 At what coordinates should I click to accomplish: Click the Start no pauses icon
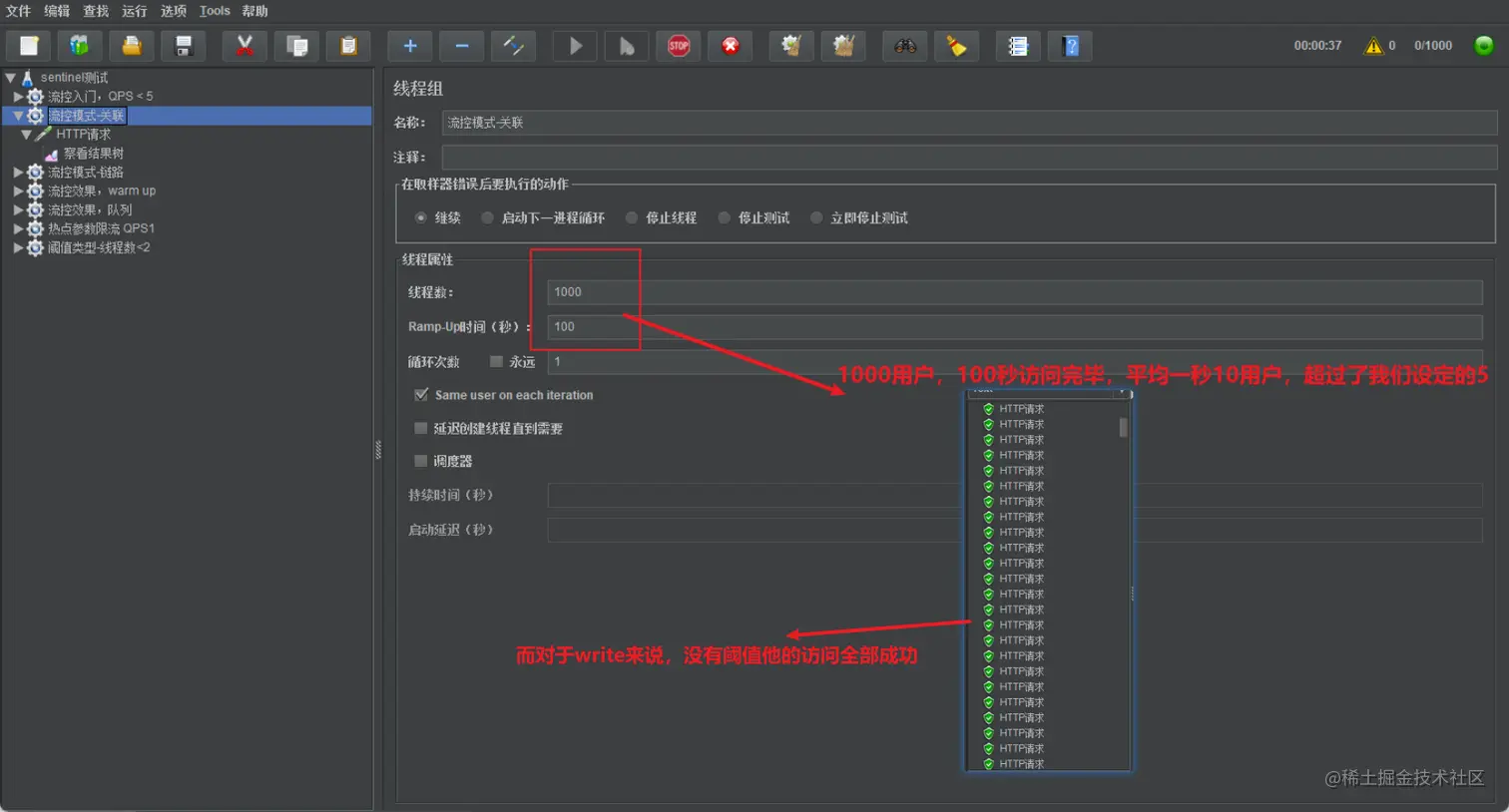click(x=627, y=46)
